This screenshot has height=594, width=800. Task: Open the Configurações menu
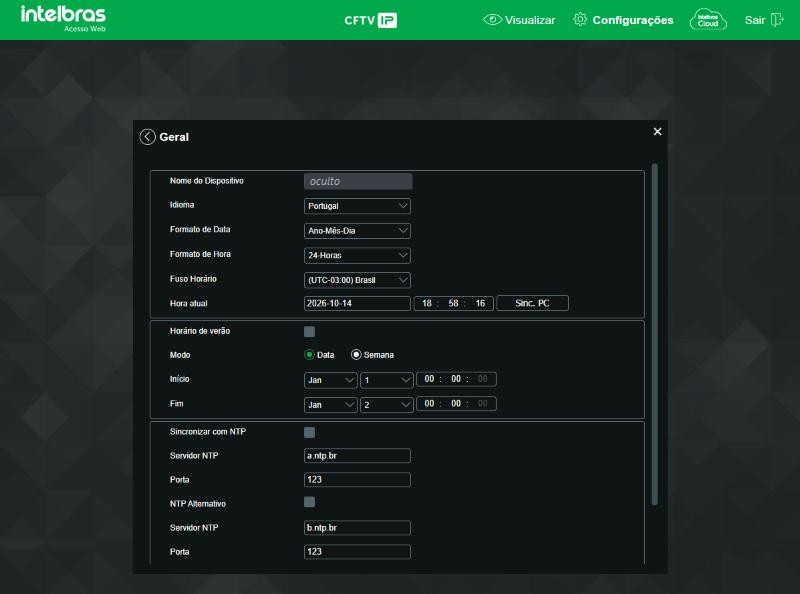point(623,20)
